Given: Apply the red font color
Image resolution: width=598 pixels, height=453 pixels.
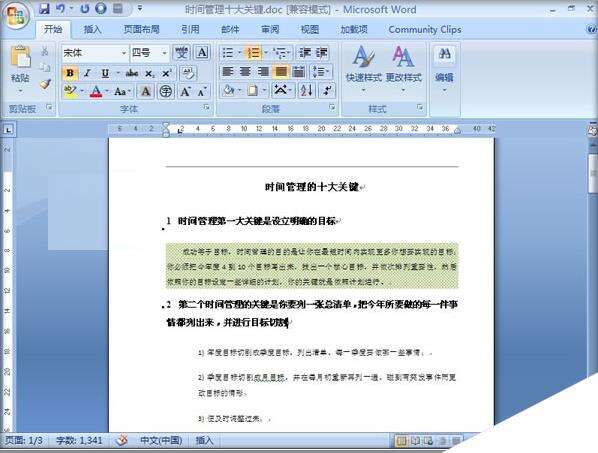Looking at the screenshot, I should [x=96, y=92].
